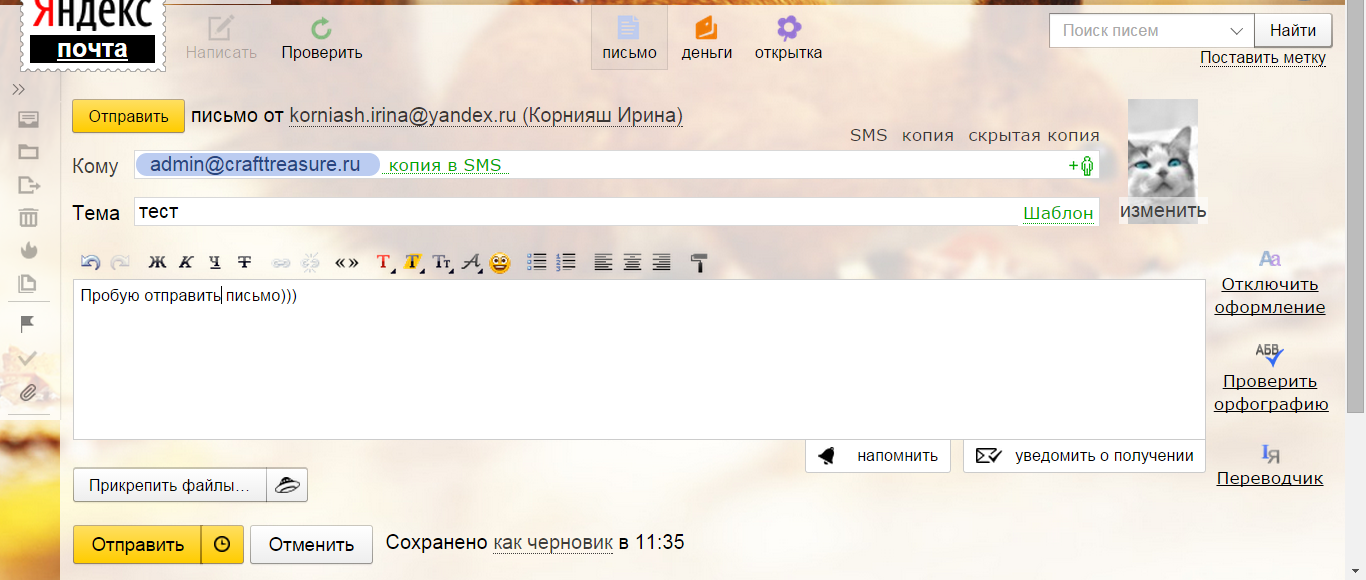This screenshot has width=1366, height=580.
Task: Switch to the 'деньги' tab
Action: [707, 39]
